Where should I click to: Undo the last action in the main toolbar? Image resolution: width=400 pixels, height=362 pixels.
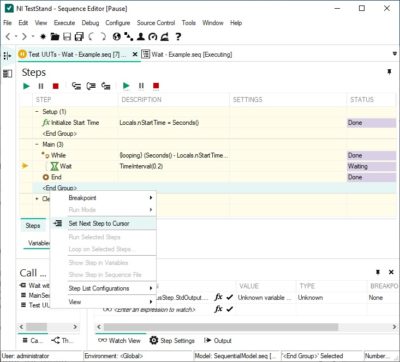91,37
